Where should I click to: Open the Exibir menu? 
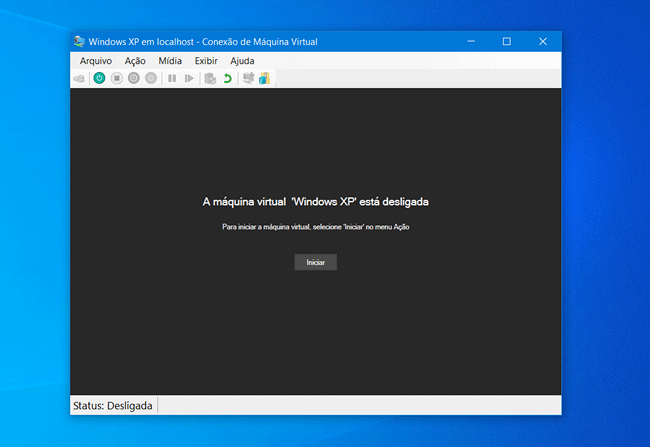206,61
